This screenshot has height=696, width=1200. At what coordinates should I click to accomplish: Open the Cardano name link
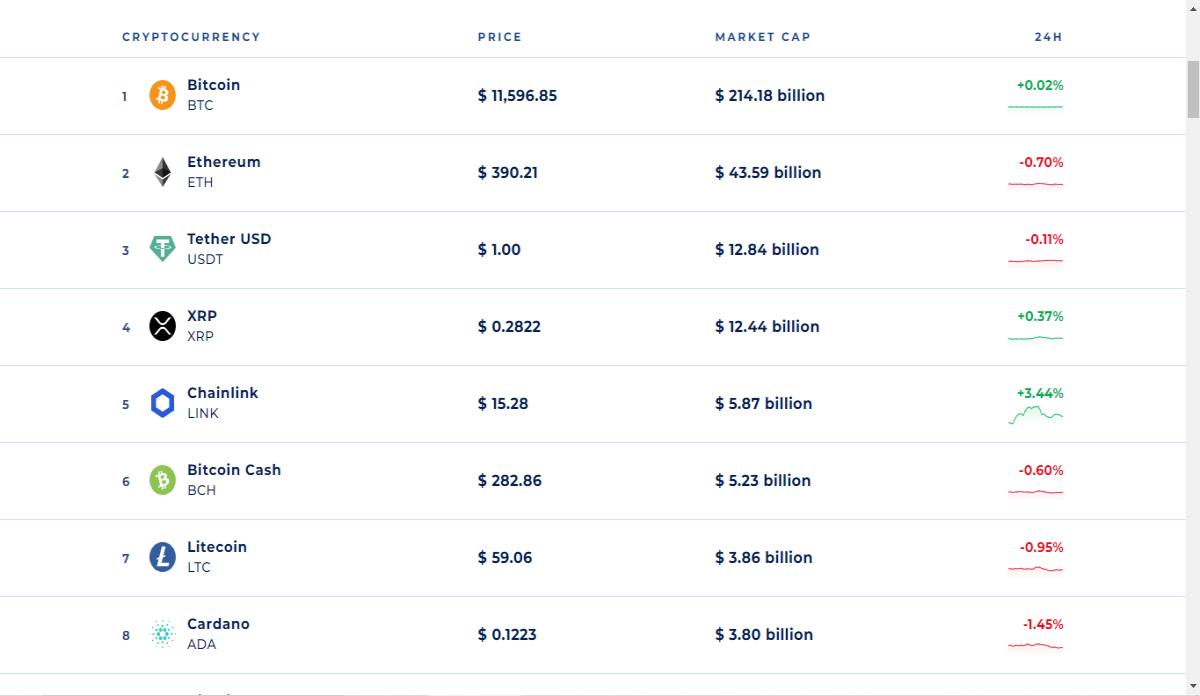tap(218, 624)
